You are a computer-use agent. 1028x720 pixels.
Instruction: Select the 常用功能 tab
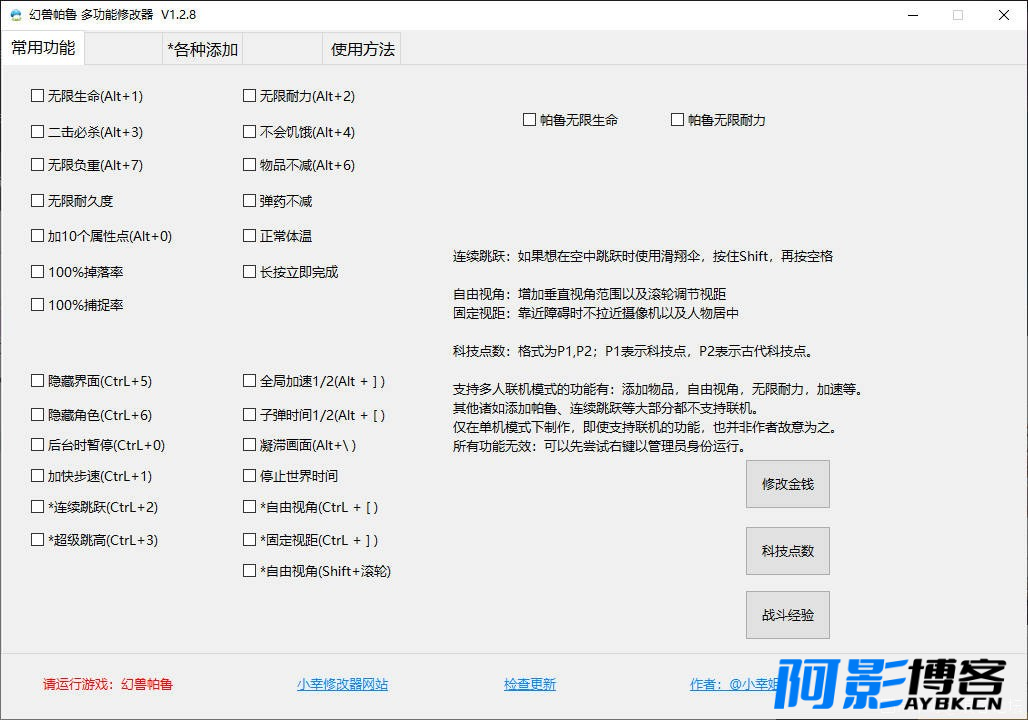43,48
